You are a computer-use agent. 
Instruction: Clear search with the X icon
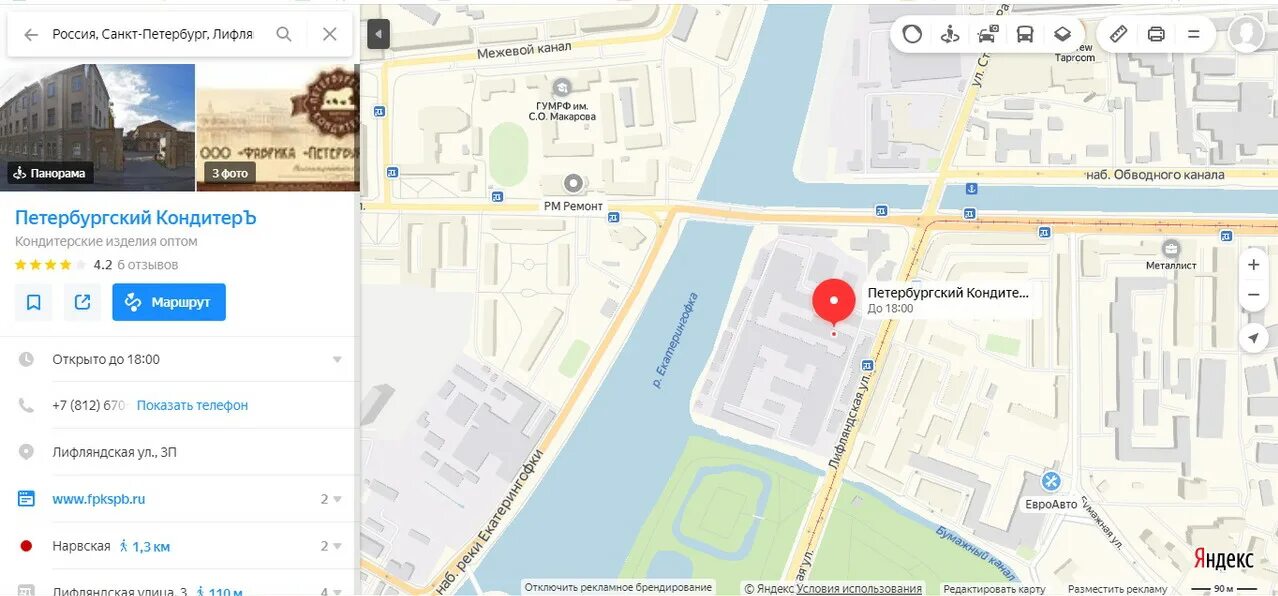point(330,34)
